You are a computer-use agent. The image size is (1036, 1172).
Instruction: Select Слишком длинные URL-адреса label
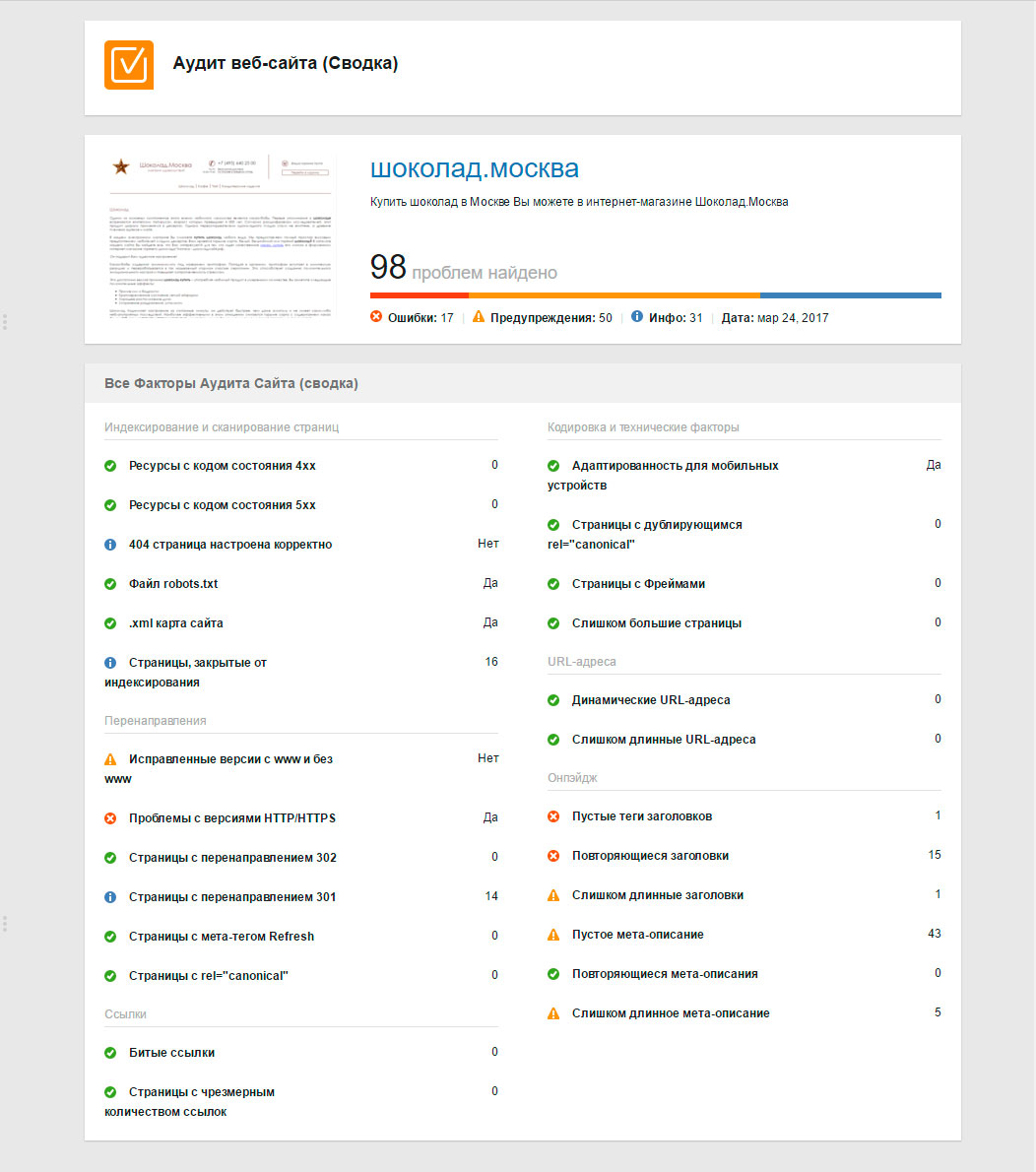[x=664, y=740]
